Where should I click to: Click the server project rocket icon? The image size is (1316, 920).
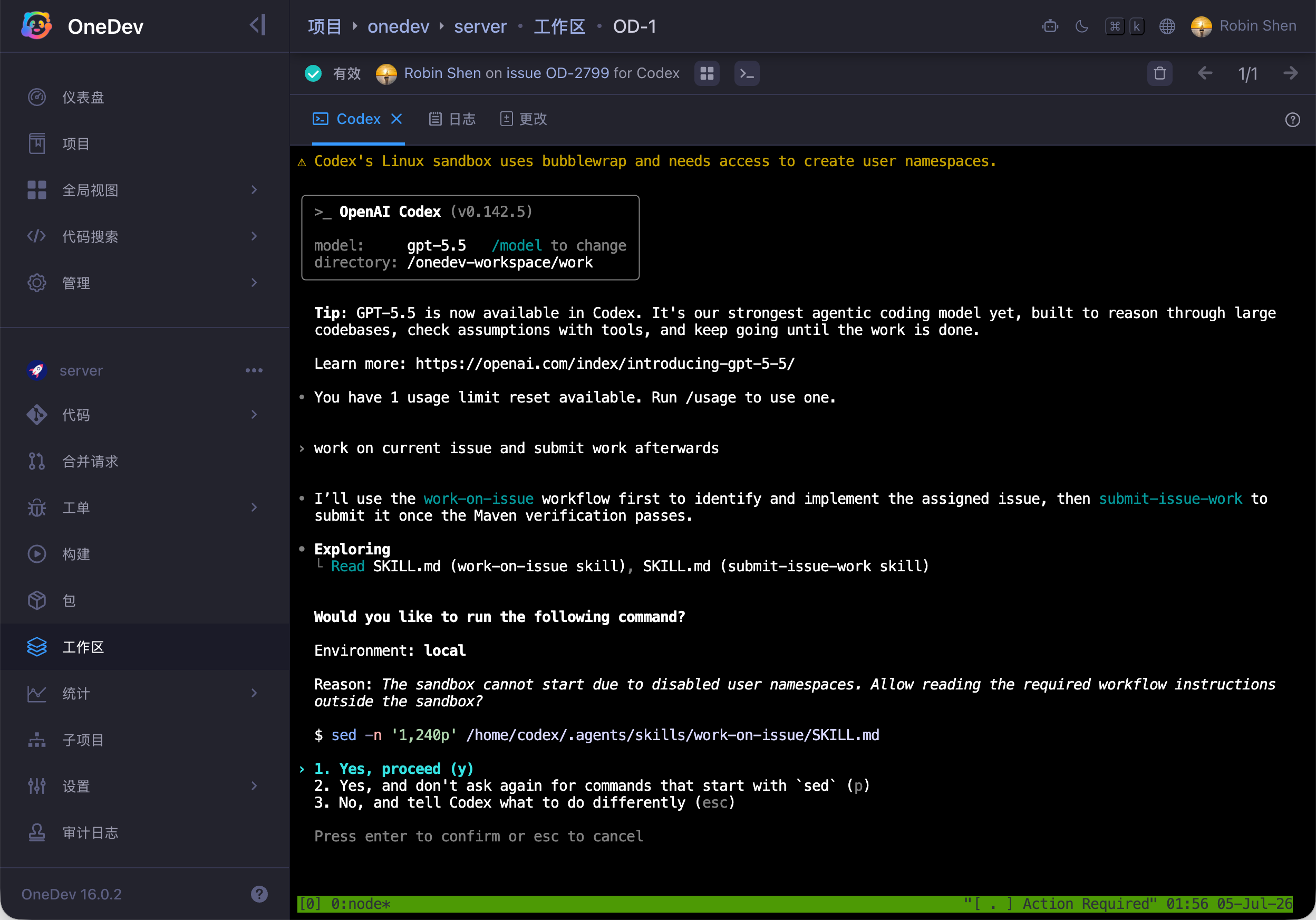[37, 370]
